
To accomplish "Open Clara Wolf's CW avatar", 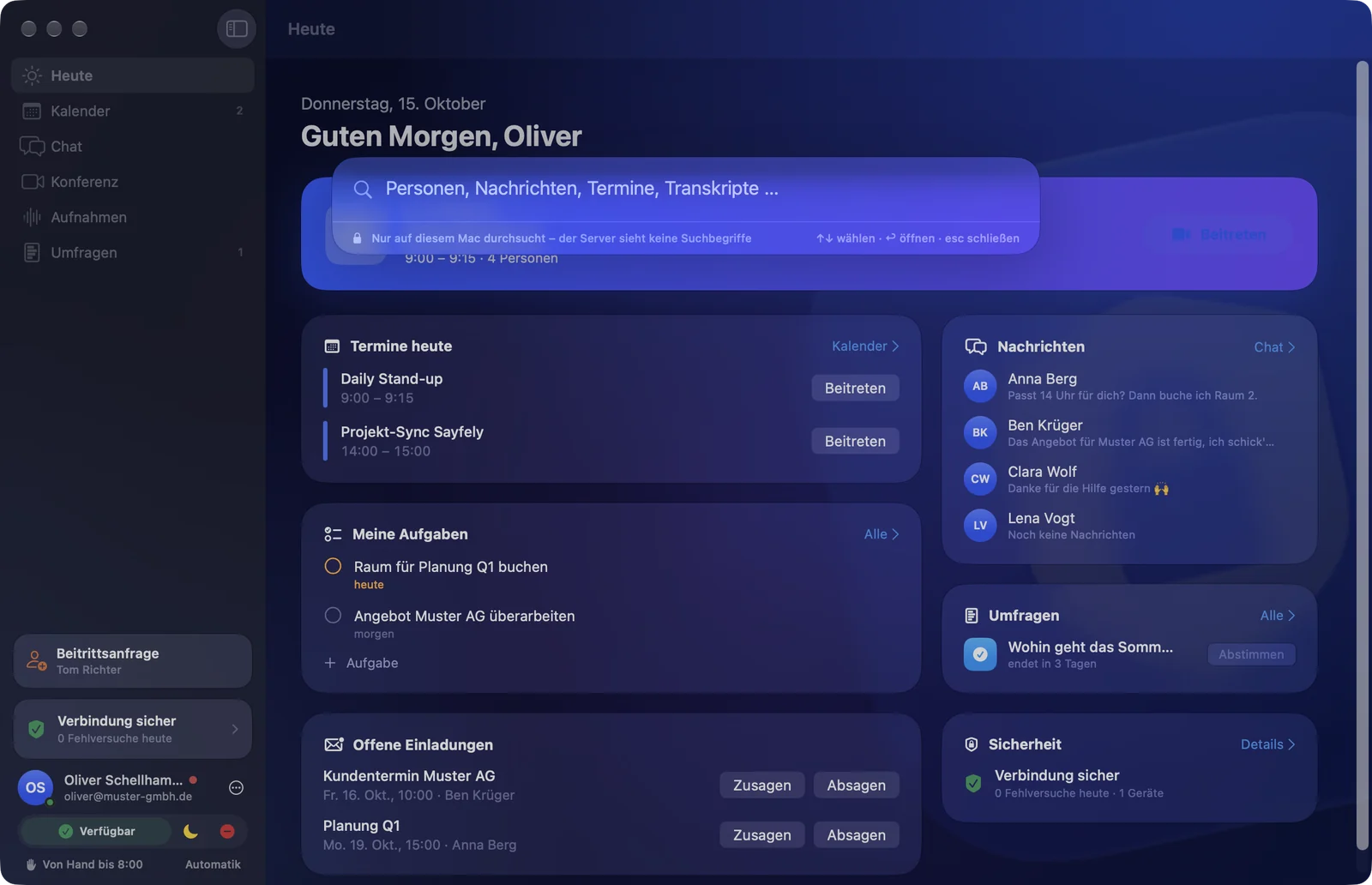I will [x=980, y=479].
